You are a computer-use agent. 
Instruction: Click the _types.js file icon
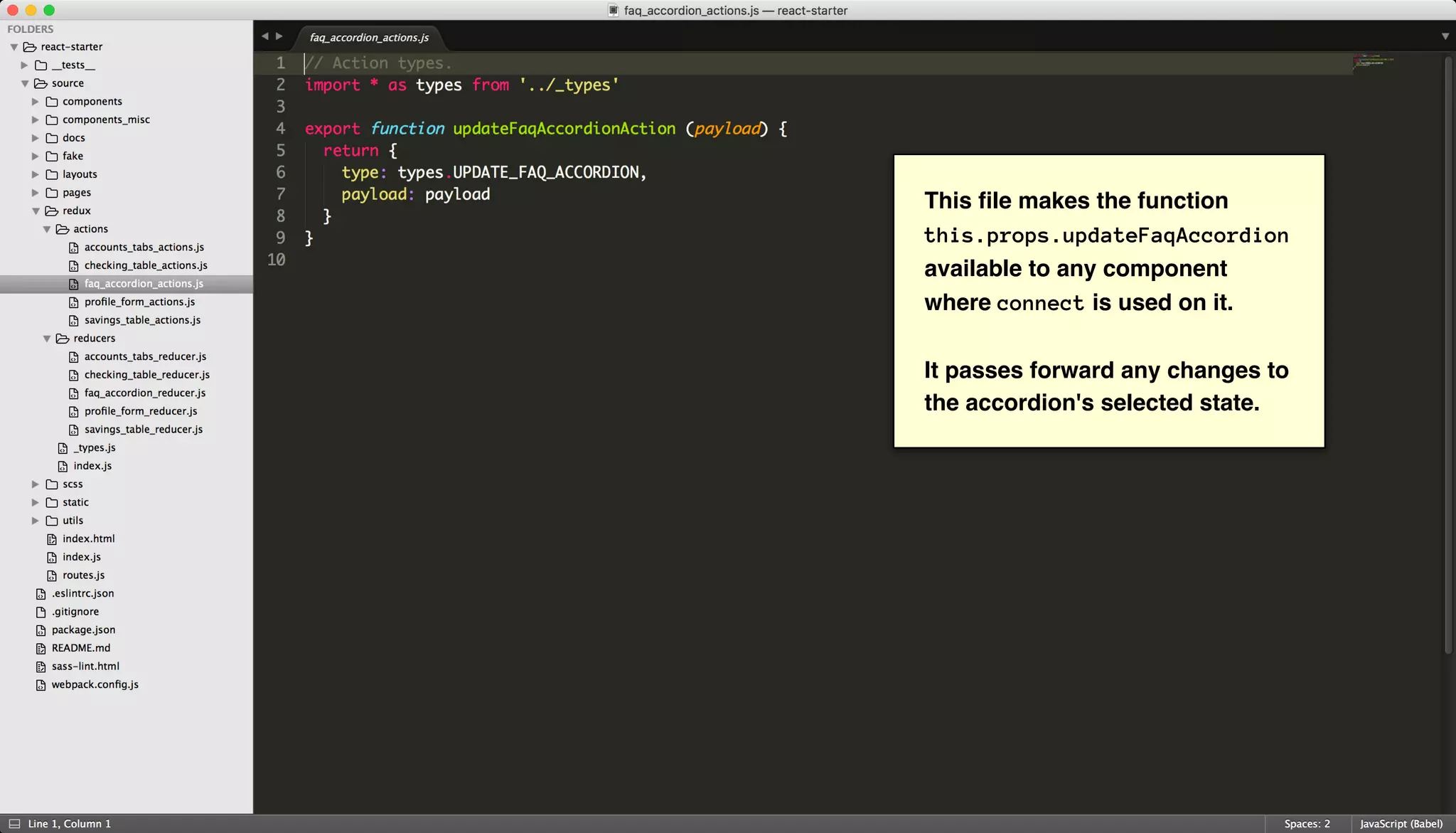tap(63, 448)
